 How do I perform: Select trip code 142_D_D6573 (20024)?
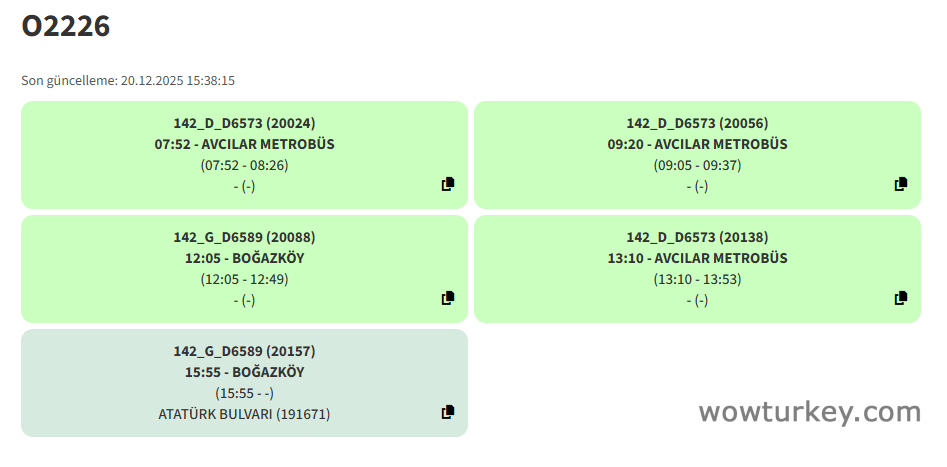244,123
